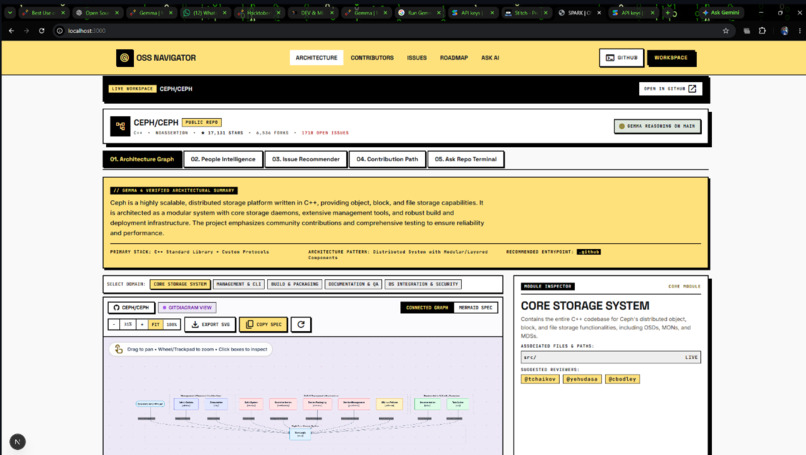Click the Module Inspector label
Screen dimensions: 806x455
click(548, 286)
